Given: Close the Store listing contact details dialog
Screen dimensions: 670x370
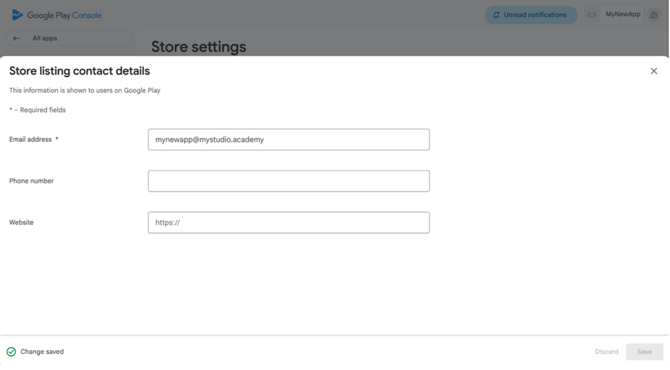Looking at the screenshot, I should pyautogui.click(x=653, y=71).
